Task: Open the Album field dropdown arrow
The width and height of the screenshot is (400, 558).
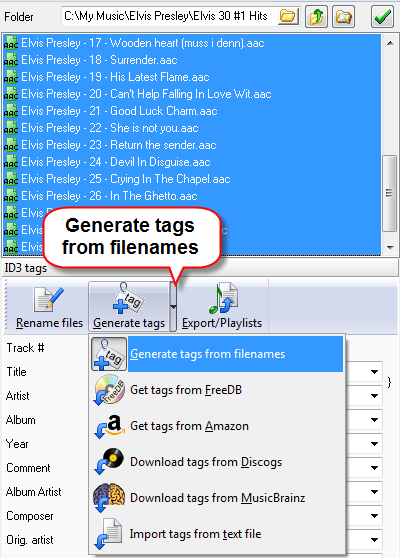Action: (374, 420)
